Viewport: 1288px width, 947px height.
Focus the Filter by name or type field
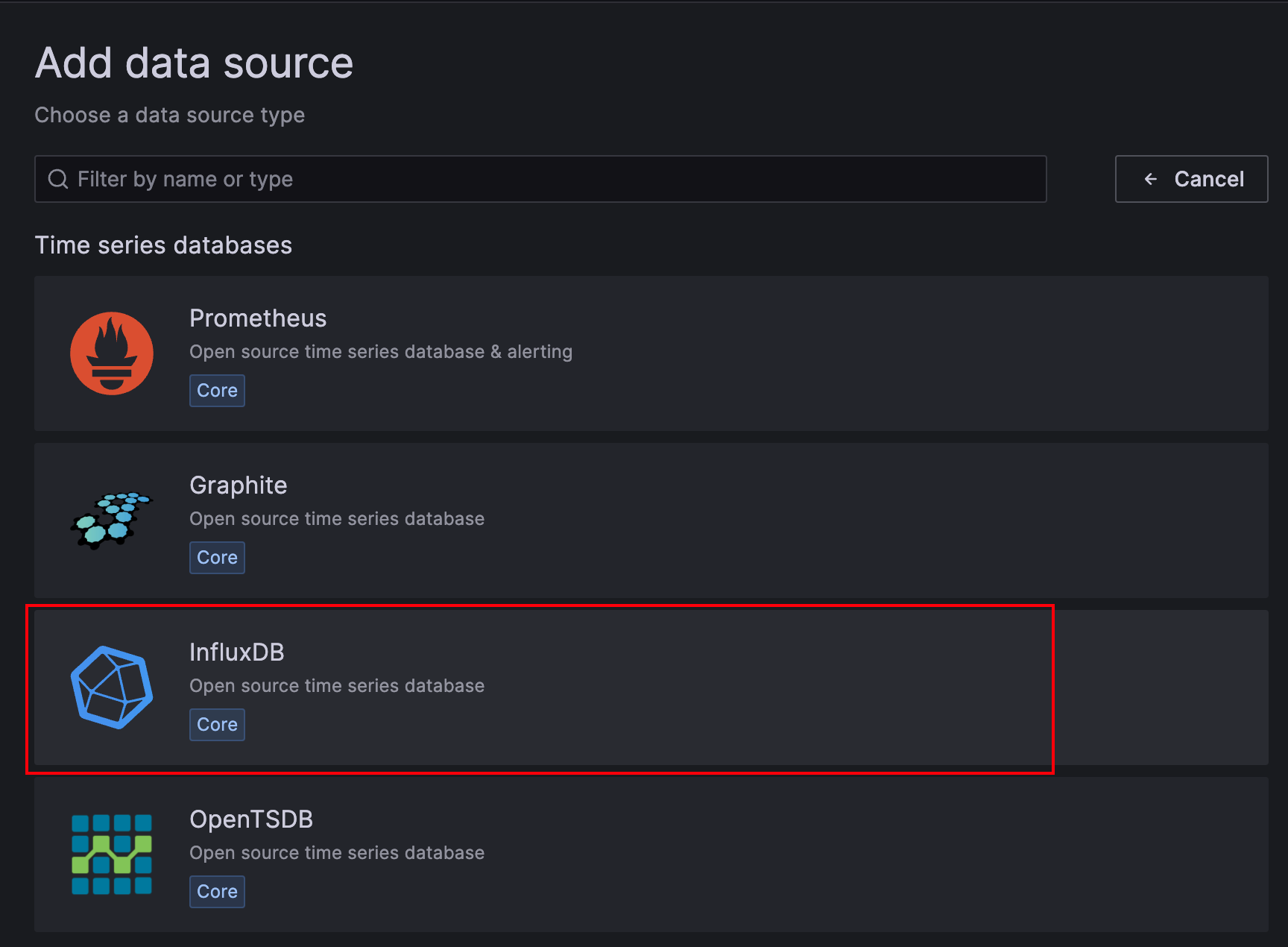click(x=540, y=179)
